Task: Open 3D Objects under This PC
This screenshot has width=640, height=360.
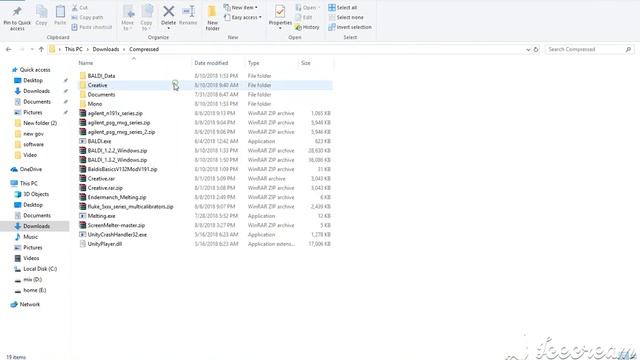Action: [x=36, y=194]
